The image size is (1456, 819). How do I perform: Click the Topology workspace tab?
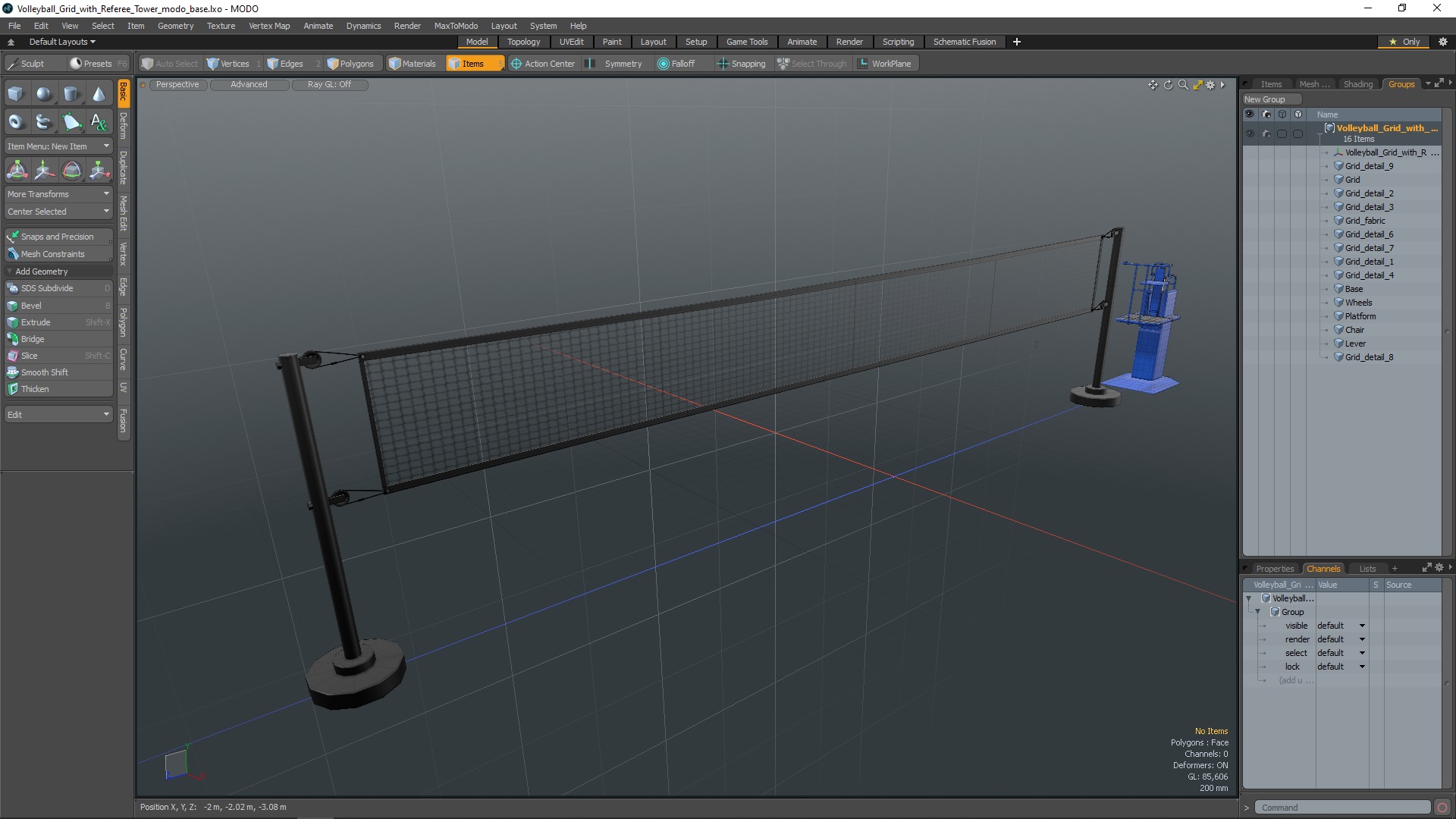(x=524, y=41)
